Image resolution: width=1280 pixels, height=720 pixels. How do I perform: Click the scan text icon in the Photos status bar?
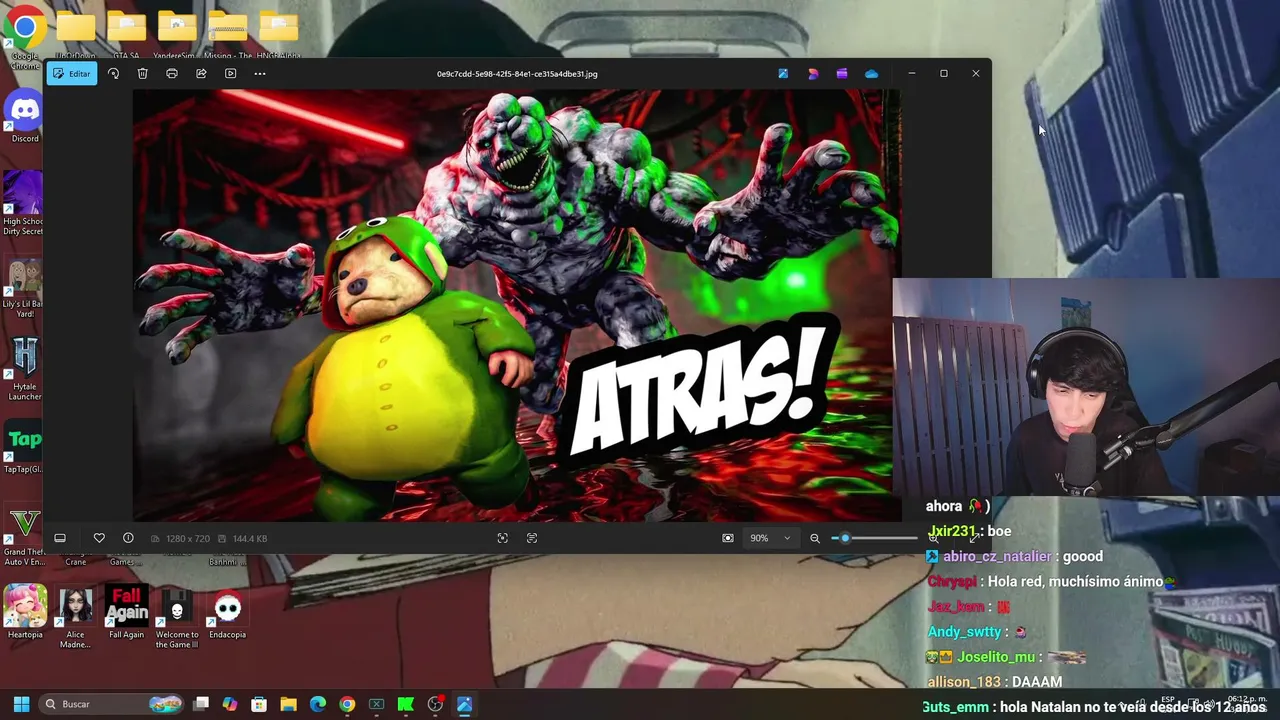(x=532, y=538)
